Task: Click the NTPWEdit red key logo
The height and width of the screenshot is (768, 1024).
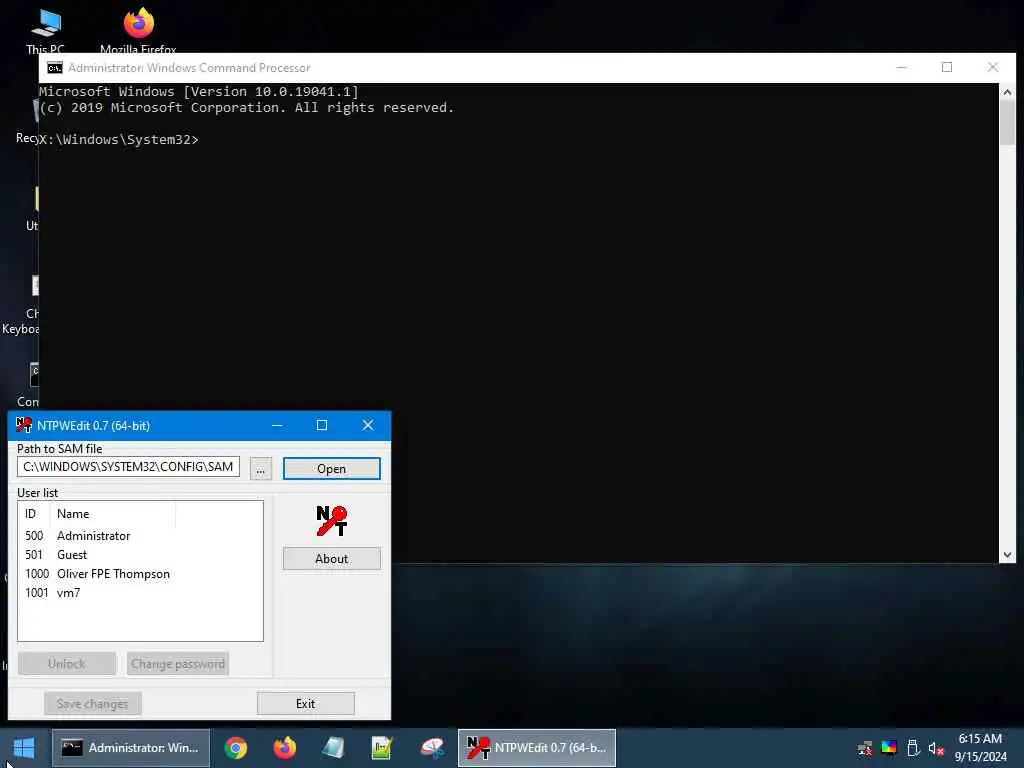Action: pos(331,520)
